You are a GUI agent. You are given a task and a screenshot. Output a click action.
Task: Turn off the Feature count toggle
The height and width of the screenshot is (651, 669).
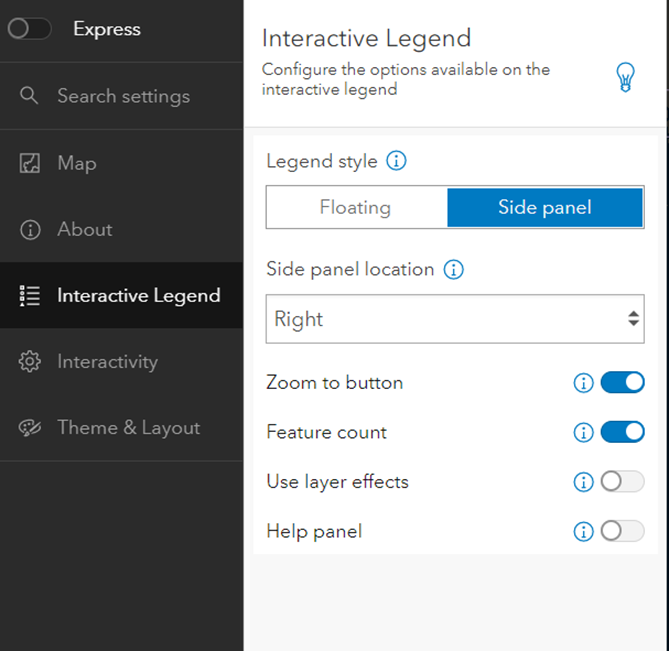point(622,432)
